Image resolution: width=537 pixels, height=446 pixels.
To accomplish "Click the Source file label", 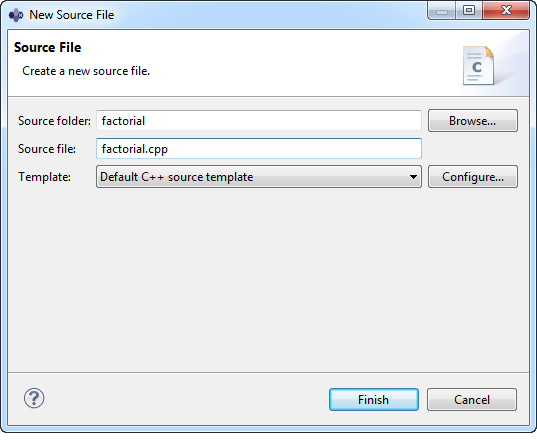I will 47,149.
